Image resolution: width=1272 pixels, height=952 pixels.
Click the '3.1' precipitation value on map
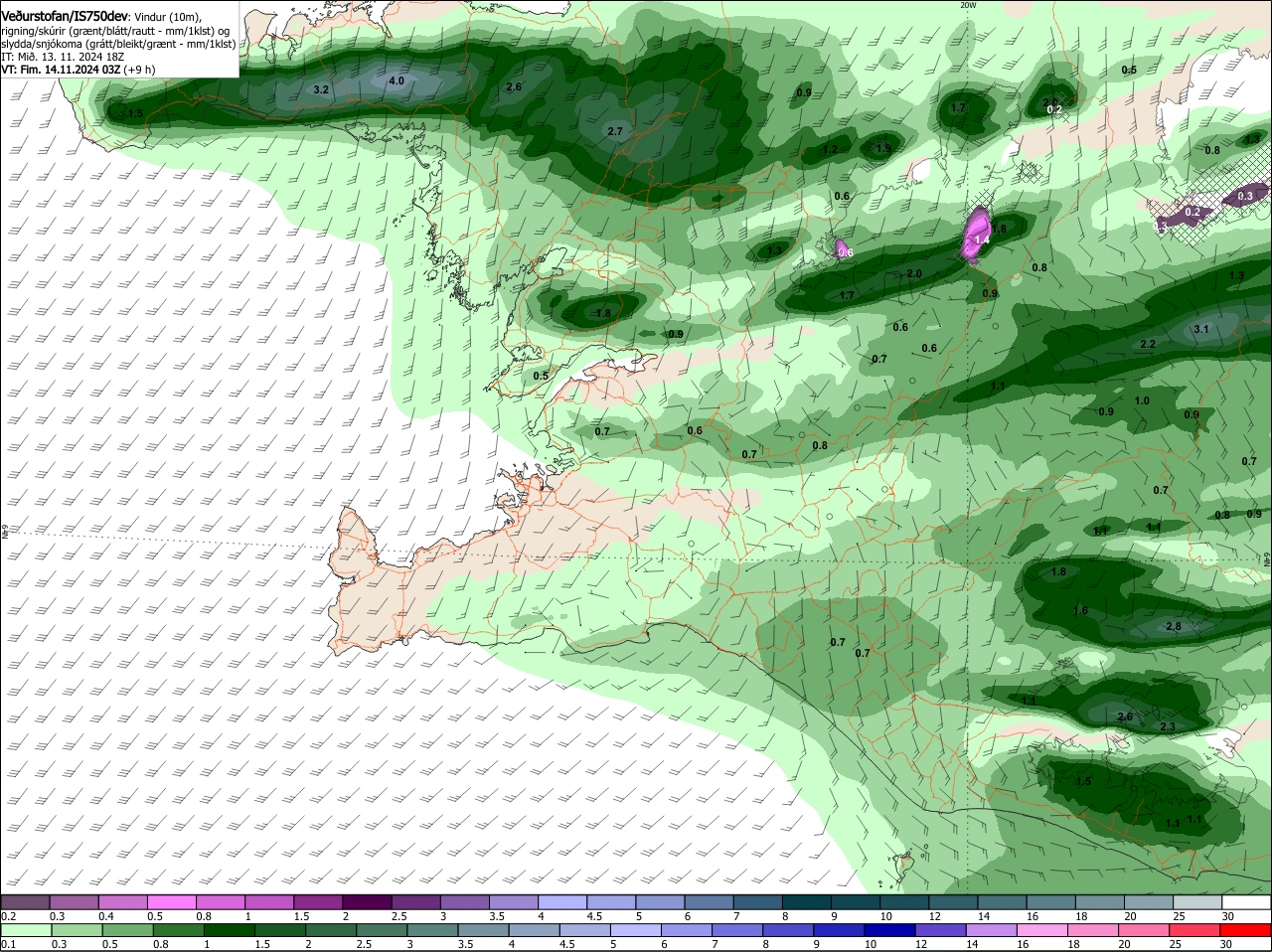point(1200,329)
